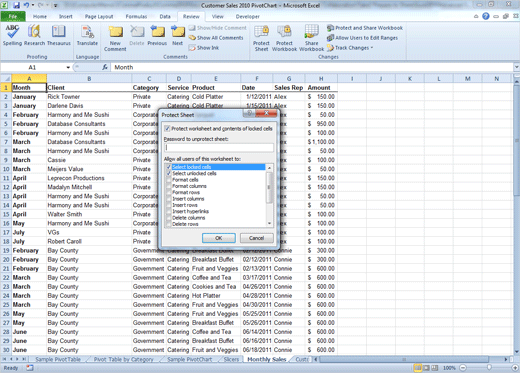Click Protect and Share Workbook

(x=365, y=28)
